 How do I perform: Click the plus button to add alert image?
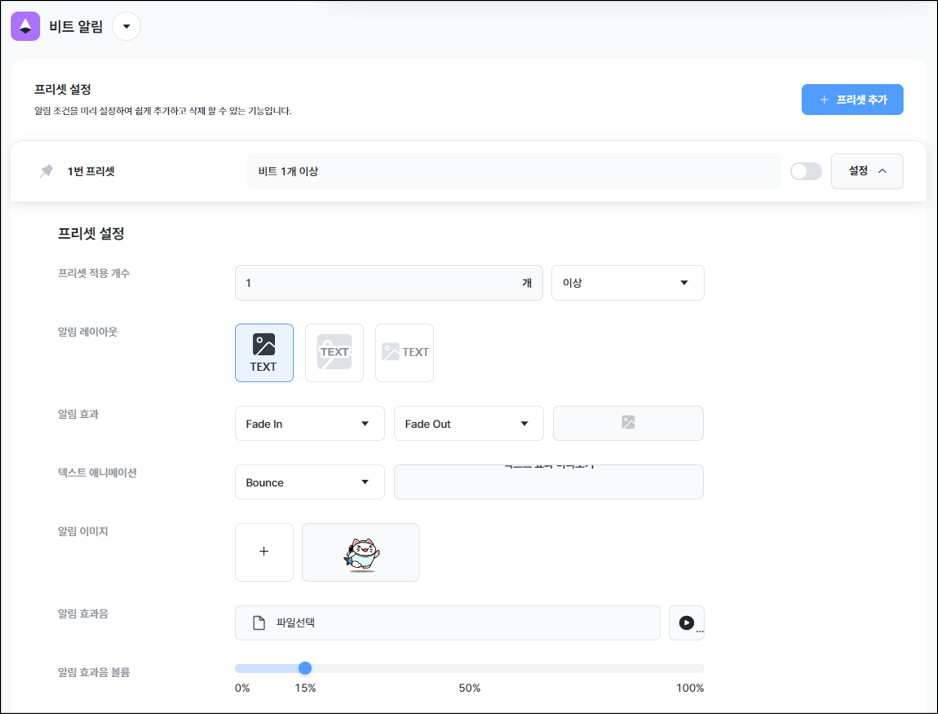coord(264,552)
